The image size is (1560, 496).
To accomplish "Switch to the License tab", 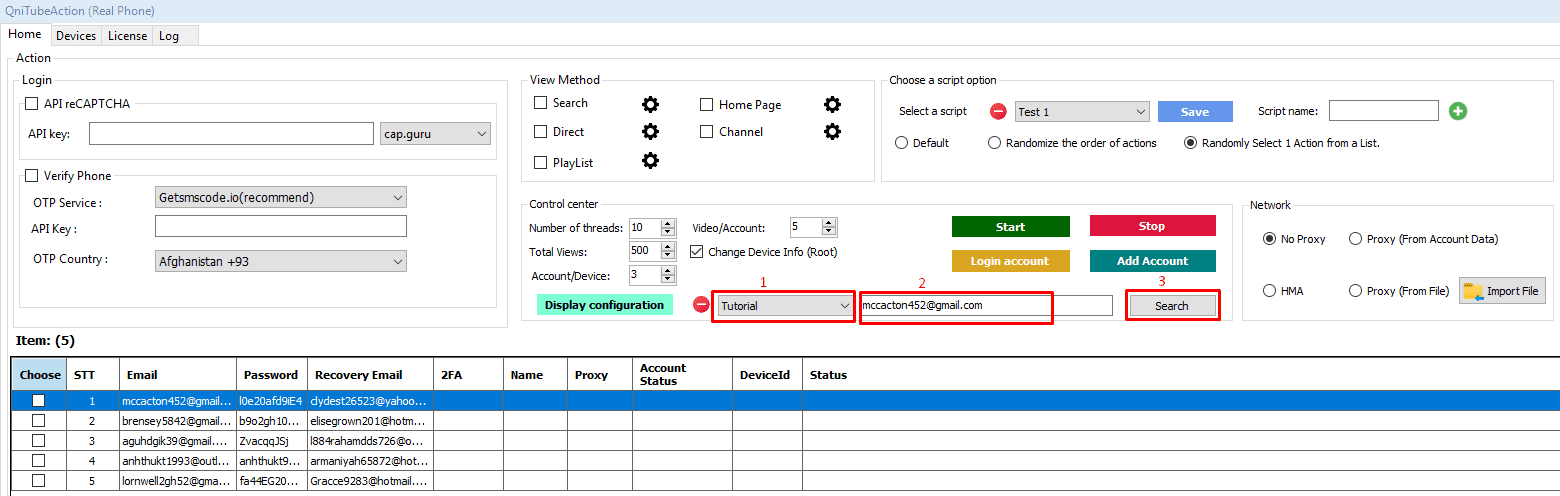I will pos(127,36).
